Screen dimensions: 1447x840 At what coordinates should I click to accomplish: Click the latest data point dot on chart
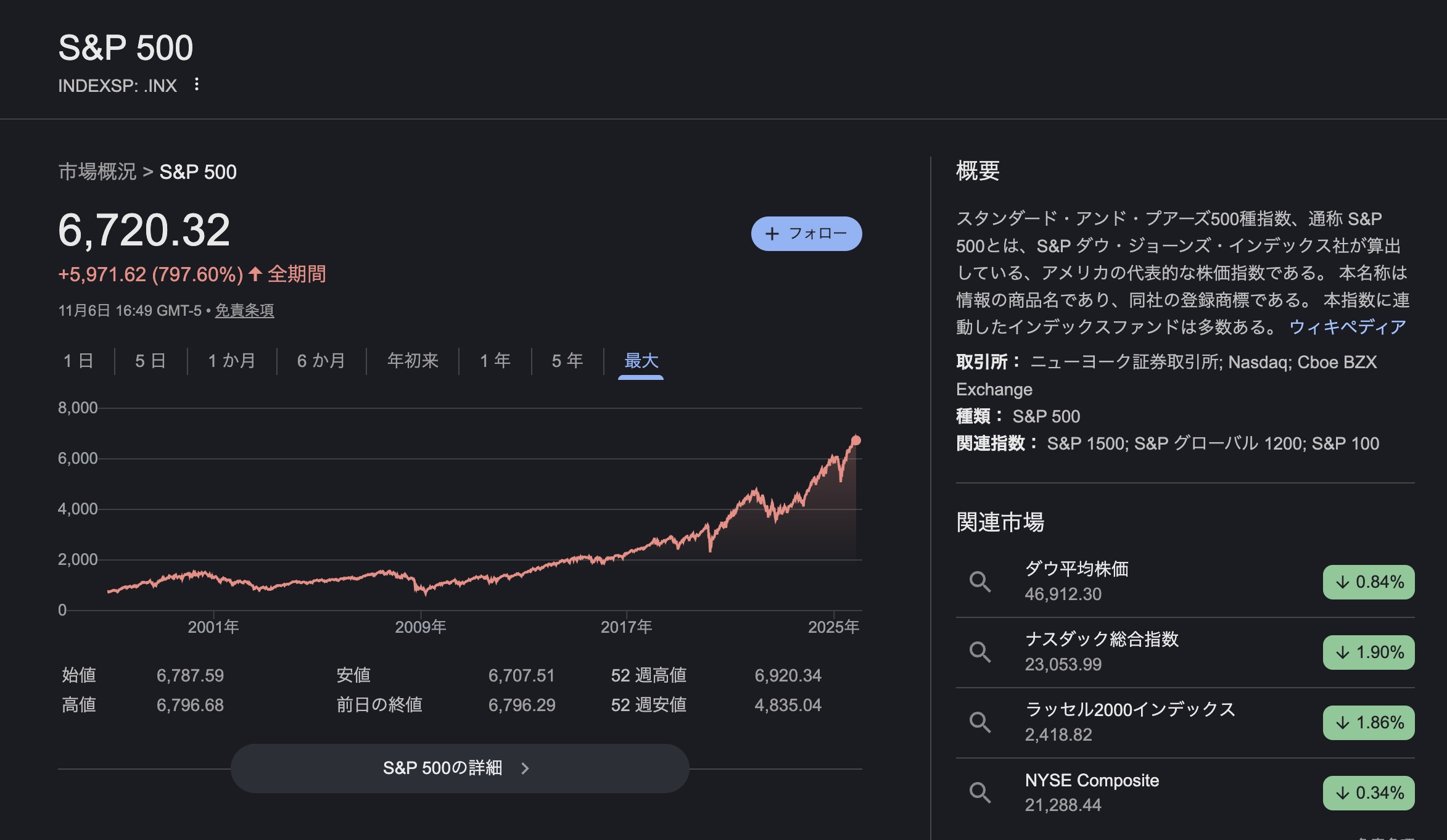[x=855, y=440]
